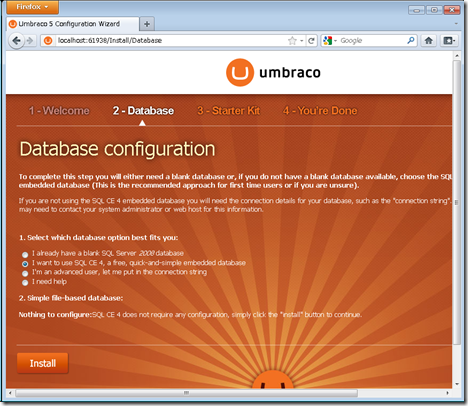This screenshot has height=406, width=468.
Task: Go back with the back arrow
Action: pyautogui.click(x=16, y=41)
